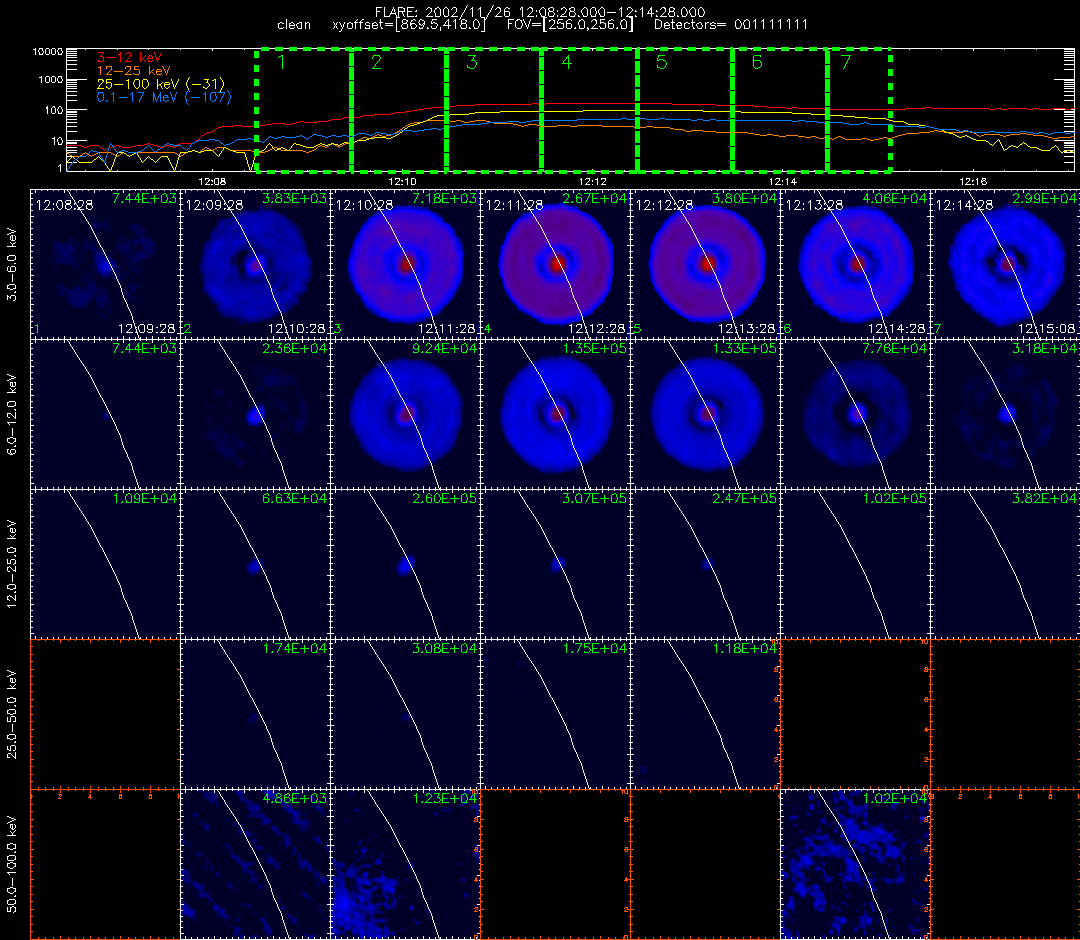
Task: Click the orange '12-25 keV' legend entry
Action: [x=133, y=71]
